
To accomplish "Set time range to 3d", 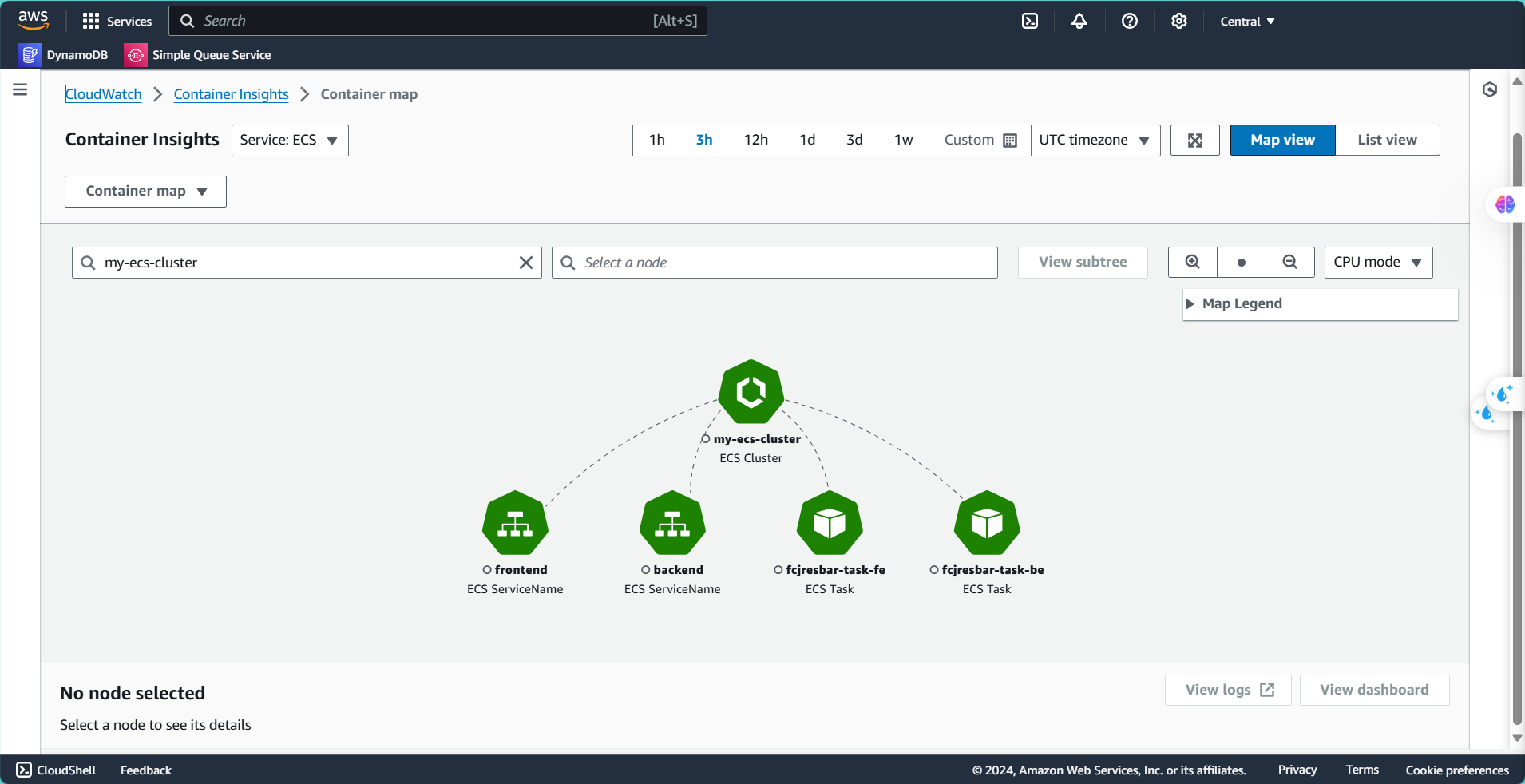I will click(854, 140).
